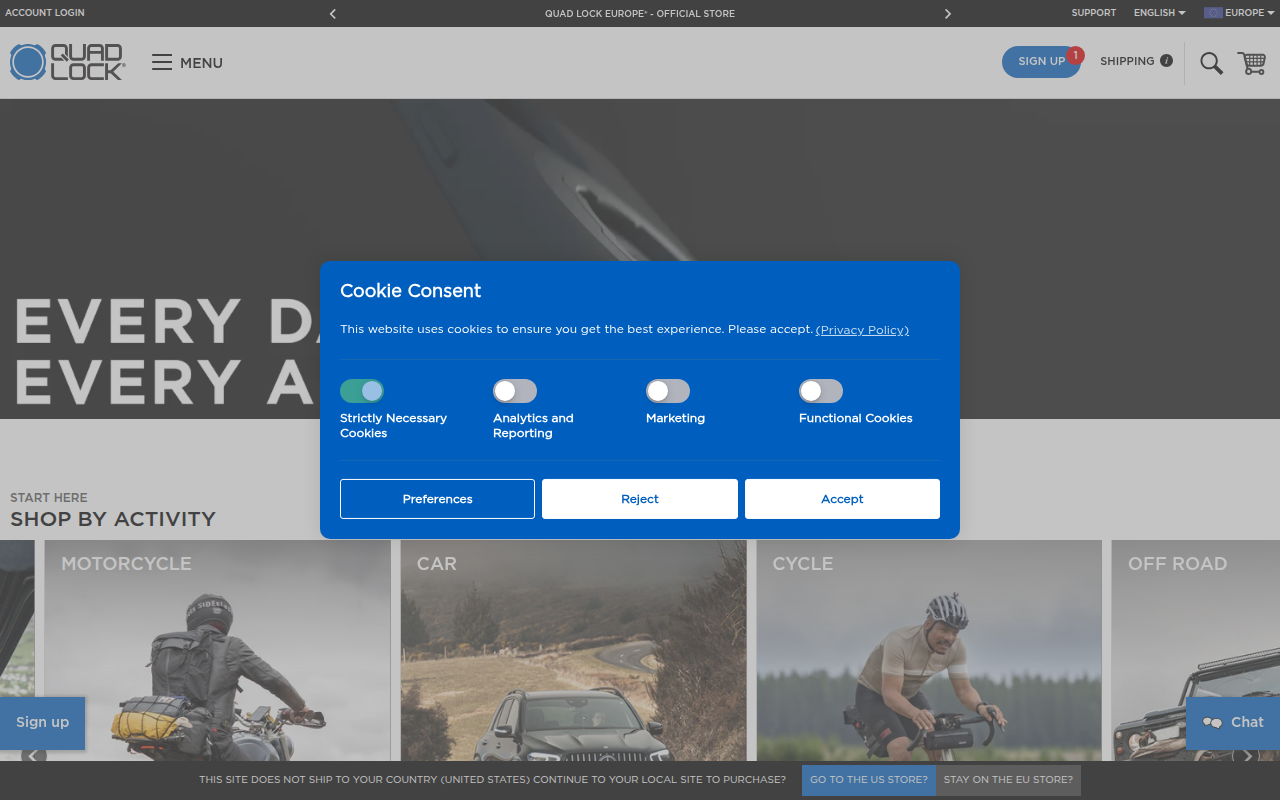Open the Chat widget
The width and height of the screenshot is (1280, 800).
click(1233, 723)
